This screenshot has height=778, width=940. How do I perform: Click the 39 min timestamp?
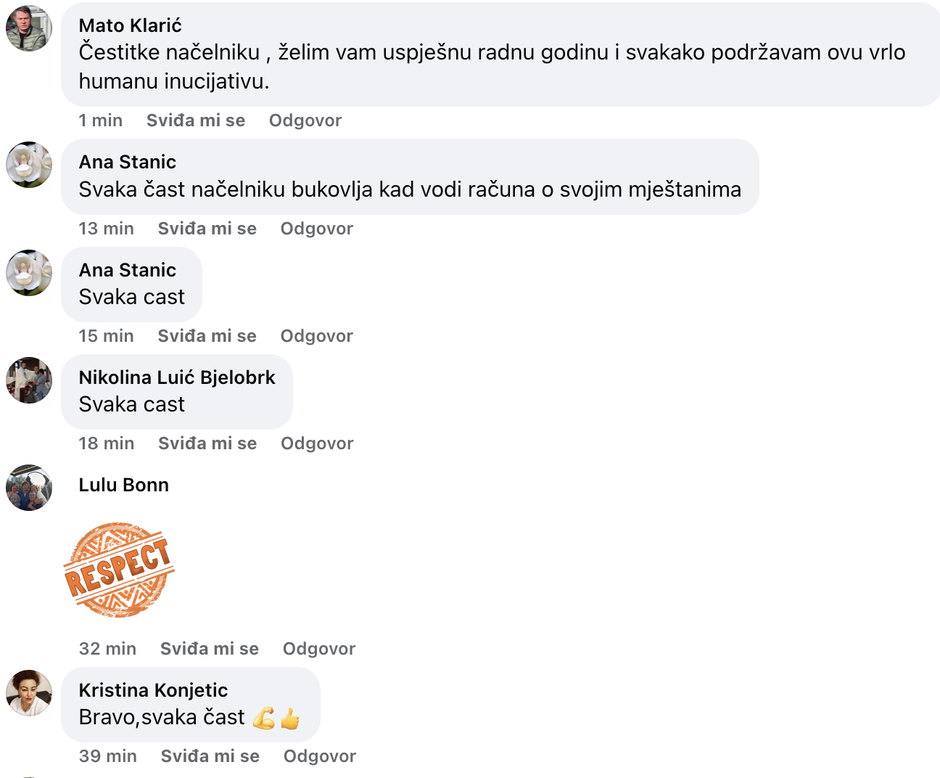click(107, 756)
